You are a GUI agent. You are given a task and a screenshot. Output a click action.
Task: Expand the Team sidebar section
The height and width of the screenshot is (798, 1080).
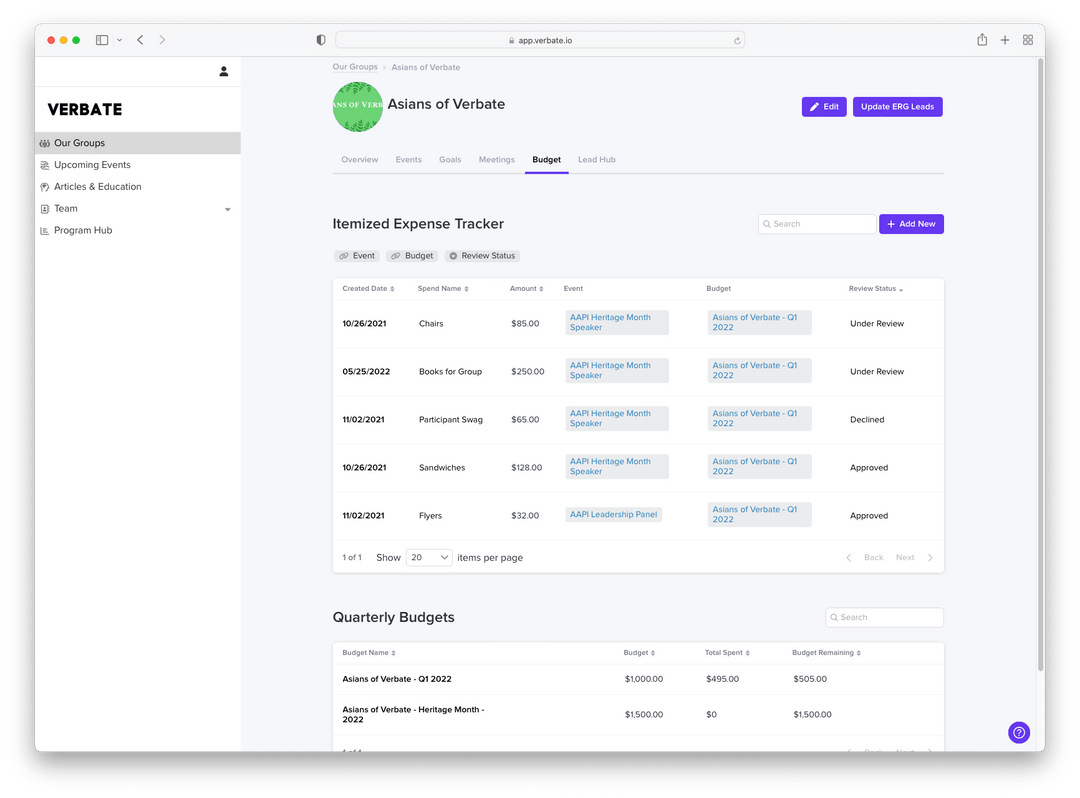(228, 208)
